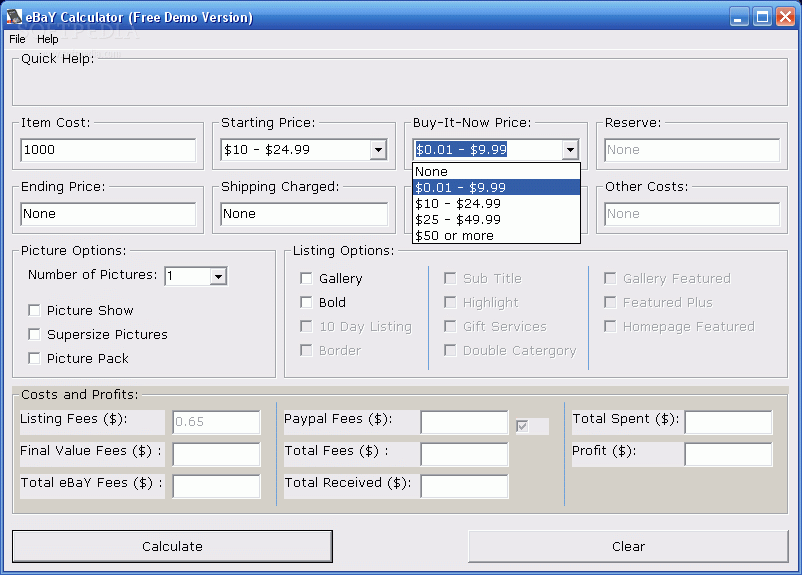Select None in Buy-It-Now price list
This screenshot has width=802, height=575.
(496, 171)
